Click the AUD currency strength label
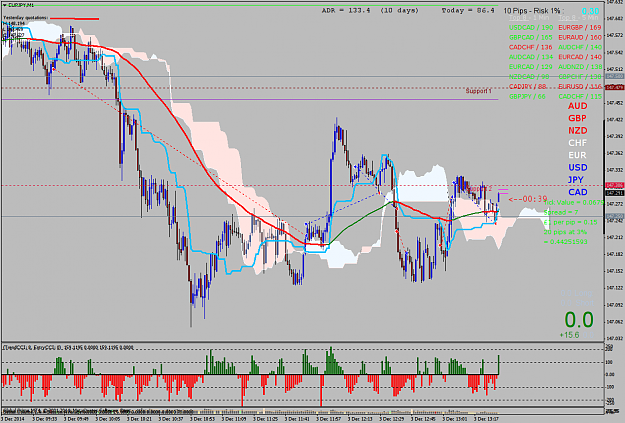 click(578, 106)
